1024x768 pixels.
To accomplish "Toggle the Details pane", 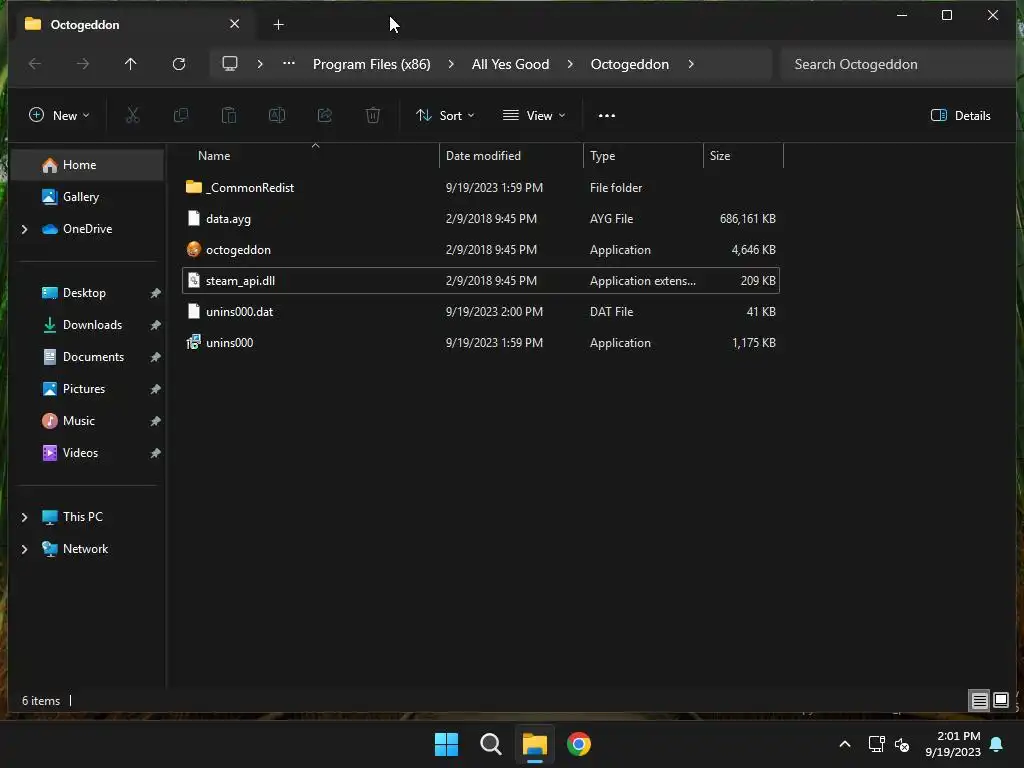I will coord(961,116).
